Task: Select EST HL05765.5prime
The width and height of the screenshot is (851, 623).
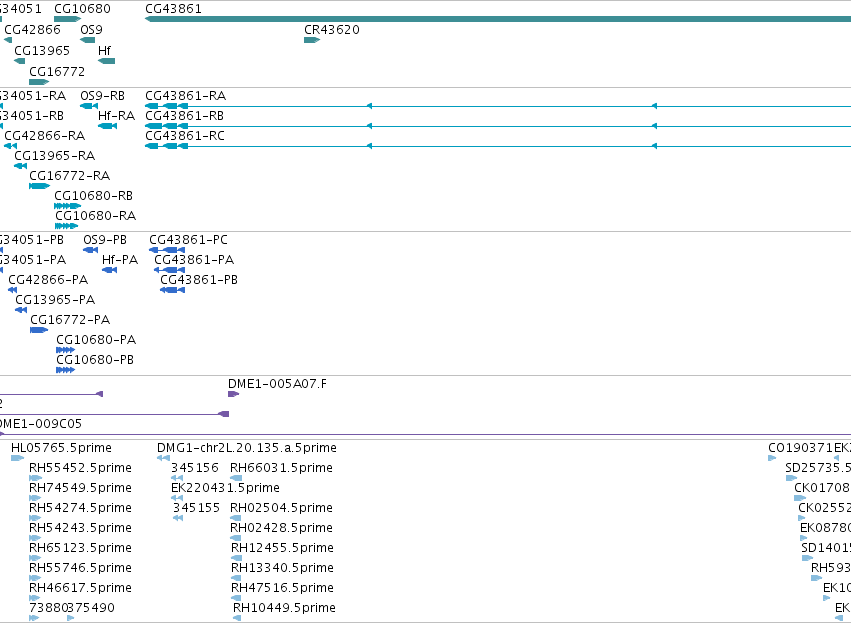Action: [x=17, y=458]
